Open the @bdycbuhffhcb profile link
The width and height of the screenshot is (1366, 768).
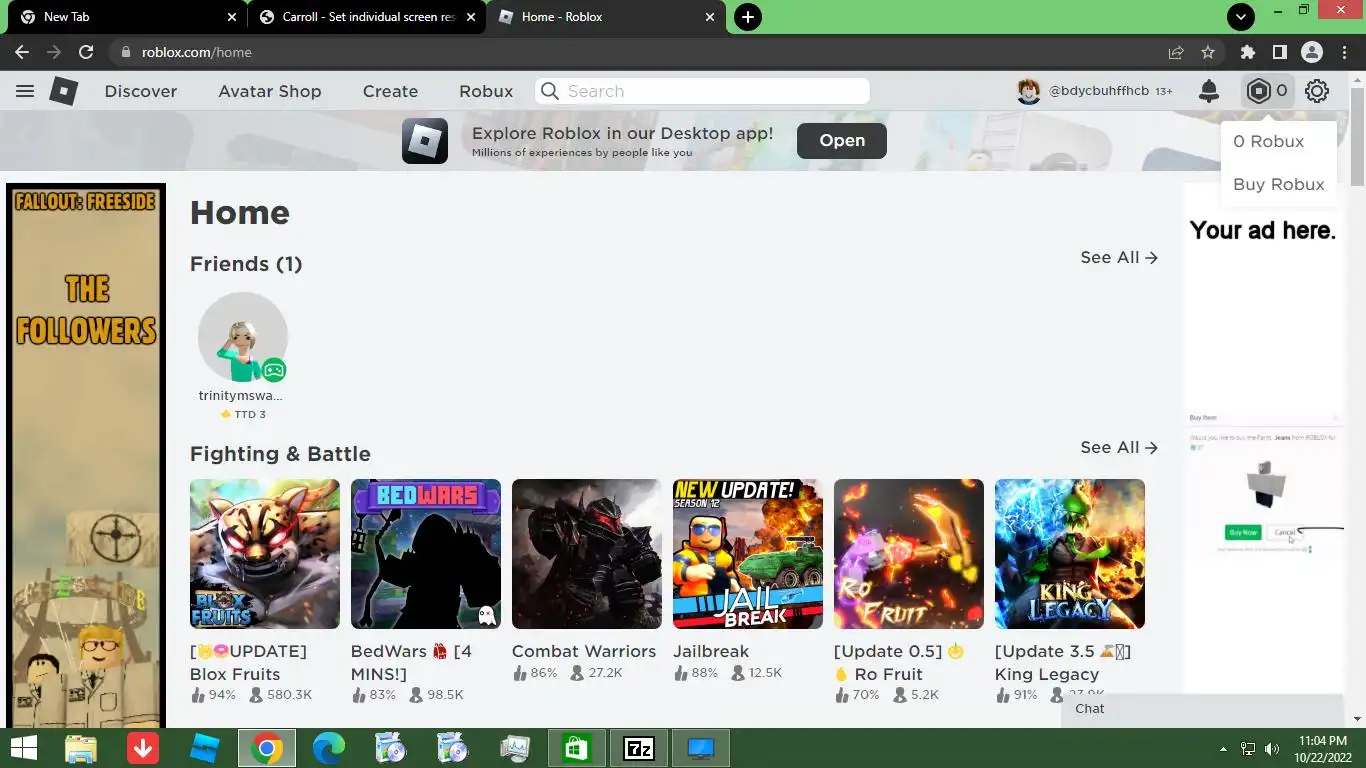point(1099,91)
